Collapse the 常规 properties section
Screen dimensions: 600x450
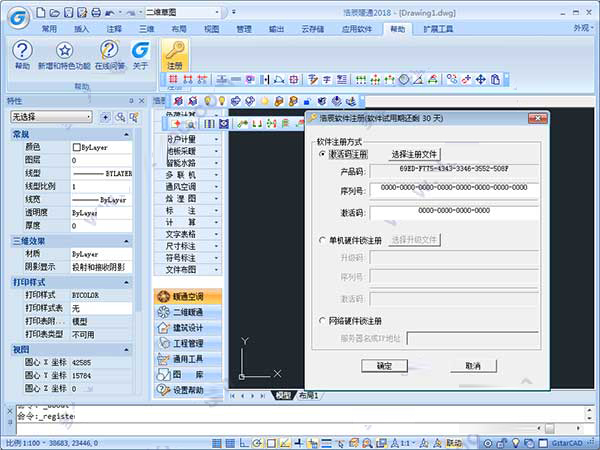[x=126, y=134]
